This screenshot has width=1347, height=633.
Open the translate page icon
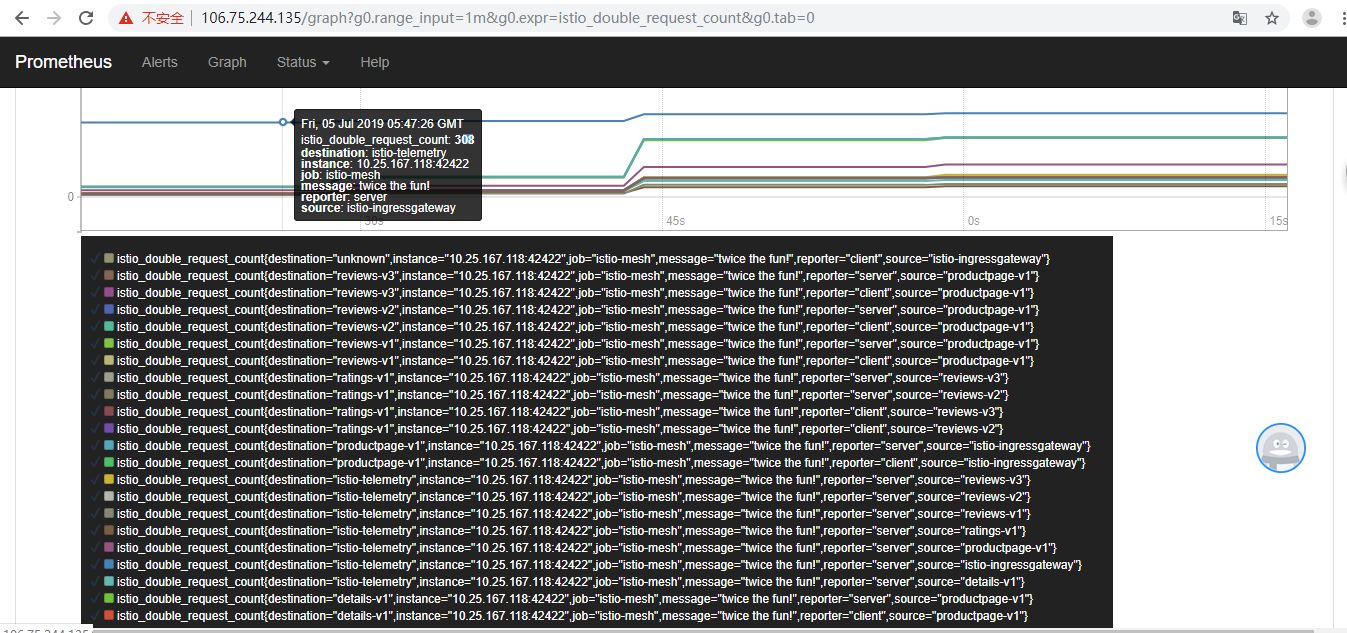(1239, 18)
